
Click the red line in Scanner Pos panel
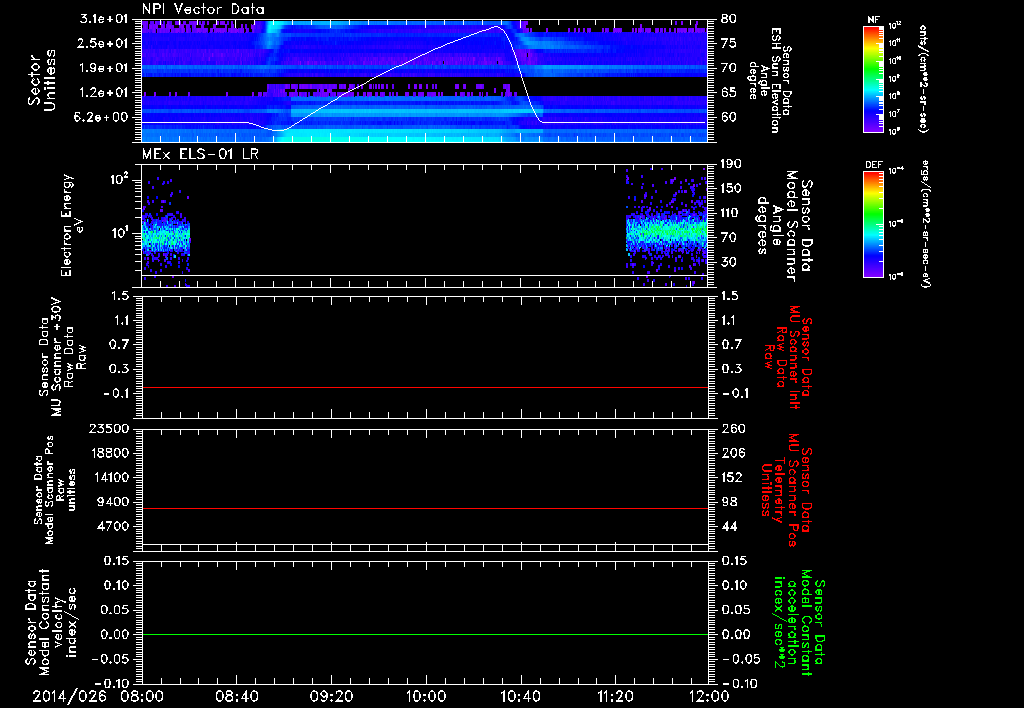(x=425, y=508)
